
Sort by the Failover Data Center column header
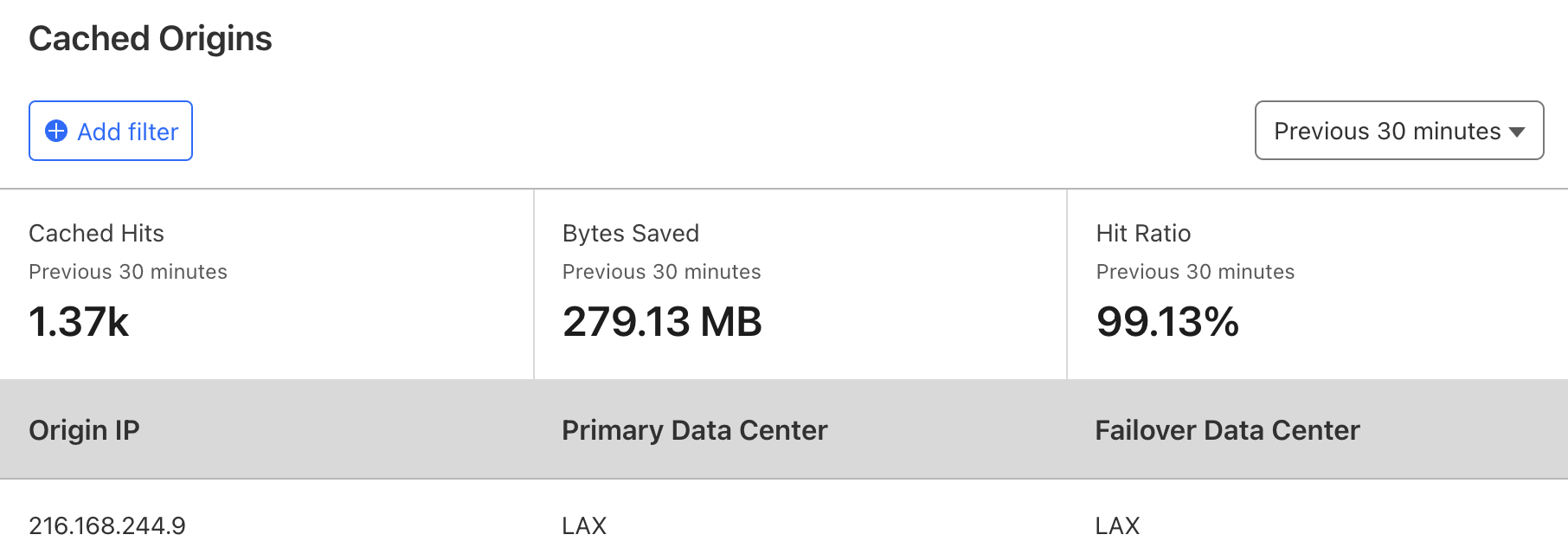coord(1227,430)
